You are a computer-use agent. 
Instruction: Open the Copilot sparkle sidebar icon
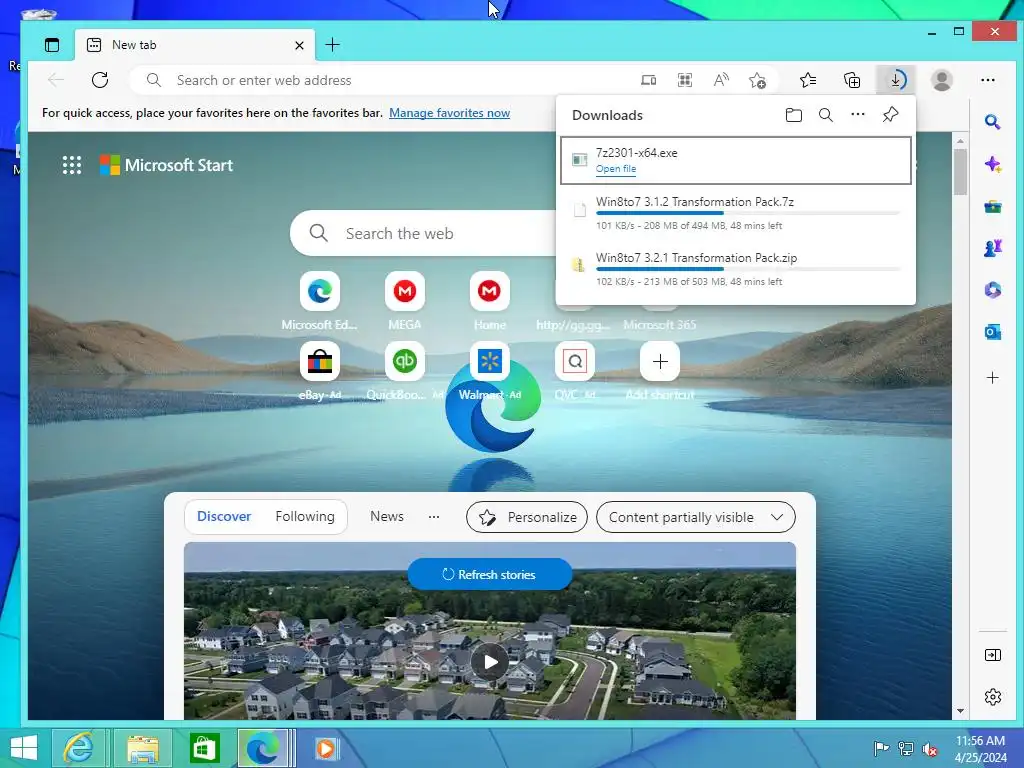point(993,164)
